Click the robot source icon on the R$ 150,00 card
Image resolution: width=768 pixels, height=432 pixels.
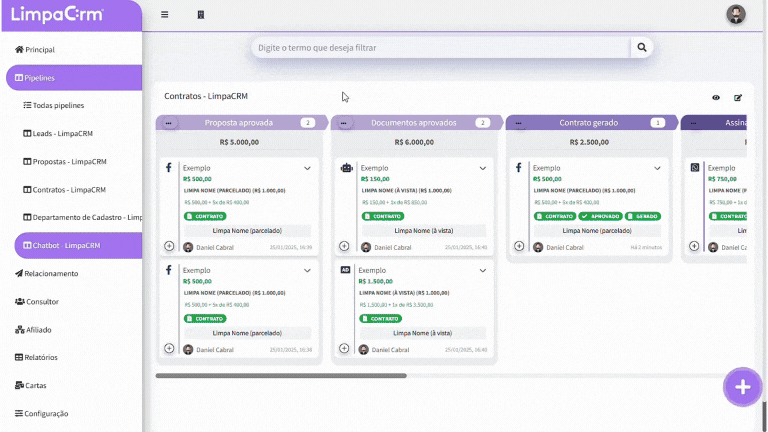tap(347, 168)
